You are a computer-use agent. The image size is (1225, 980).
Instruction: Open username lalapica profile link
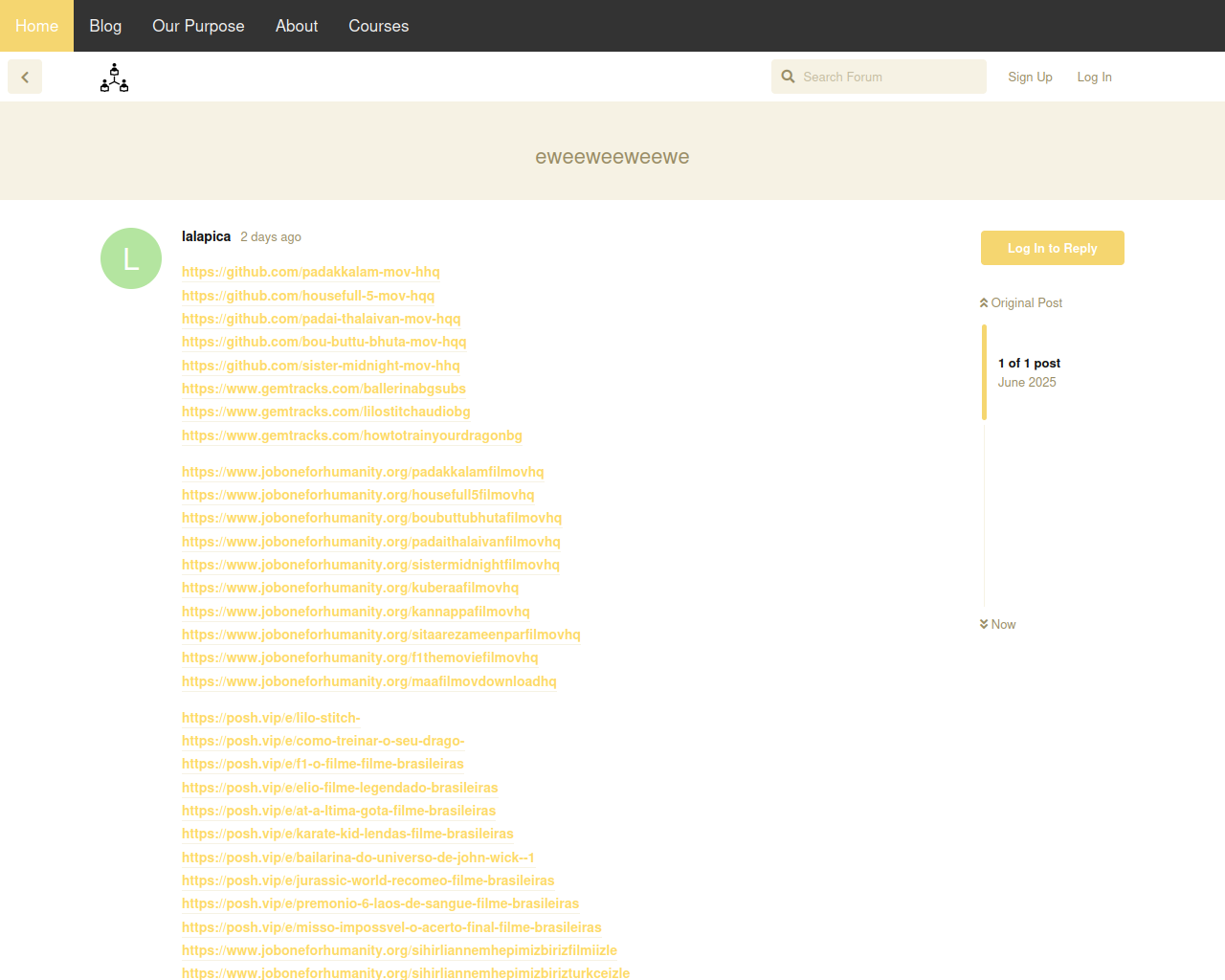tap(206, 236)
